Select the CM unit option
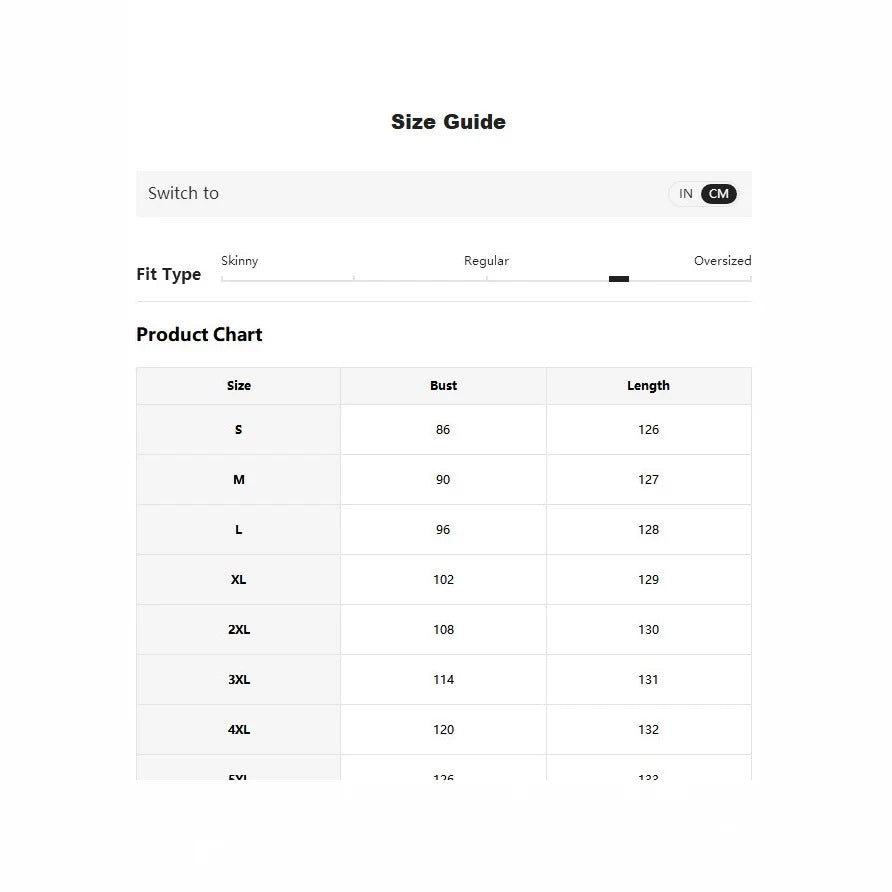 tap(718, 194)
